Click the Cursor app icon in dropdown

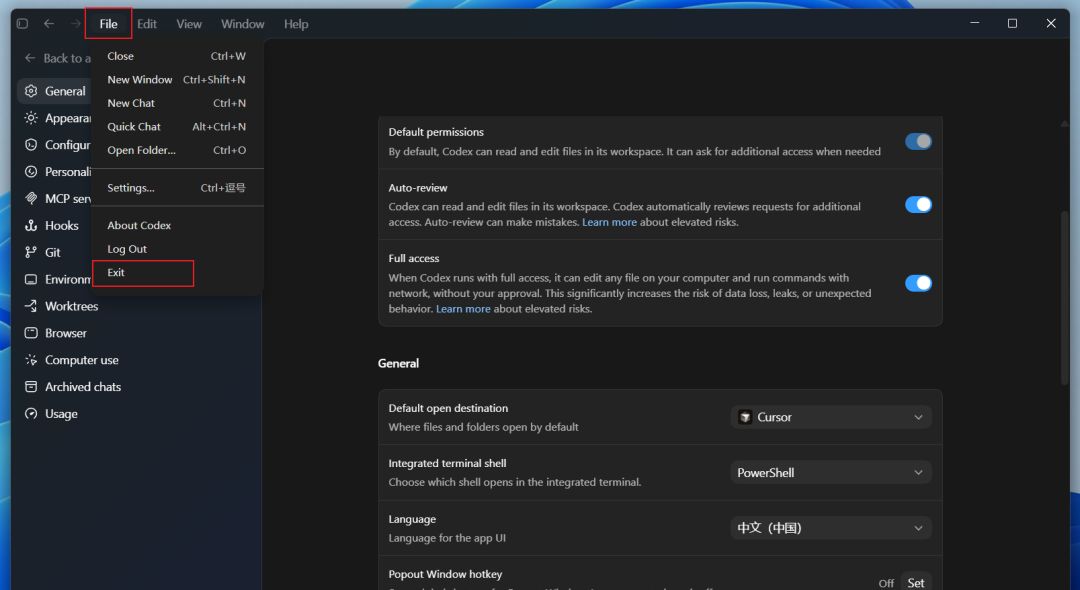pyautogui.click(x=745, y=417)
